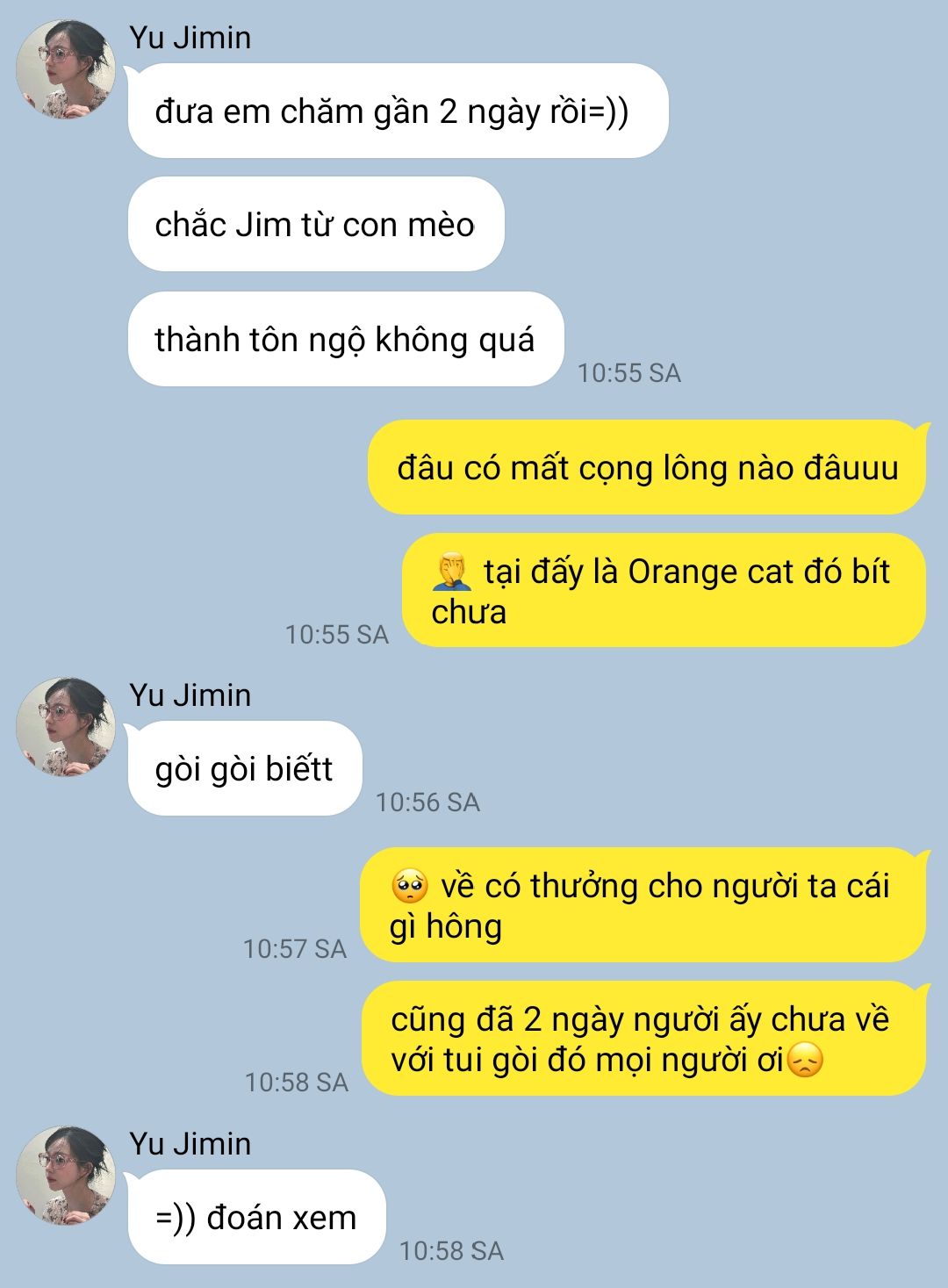The width and height of the screenshot is (948, 1288).
Task: Tap the Yu Jimin name above "đoán xem"
Action: pyautogui.click(x=190, y=1144)
